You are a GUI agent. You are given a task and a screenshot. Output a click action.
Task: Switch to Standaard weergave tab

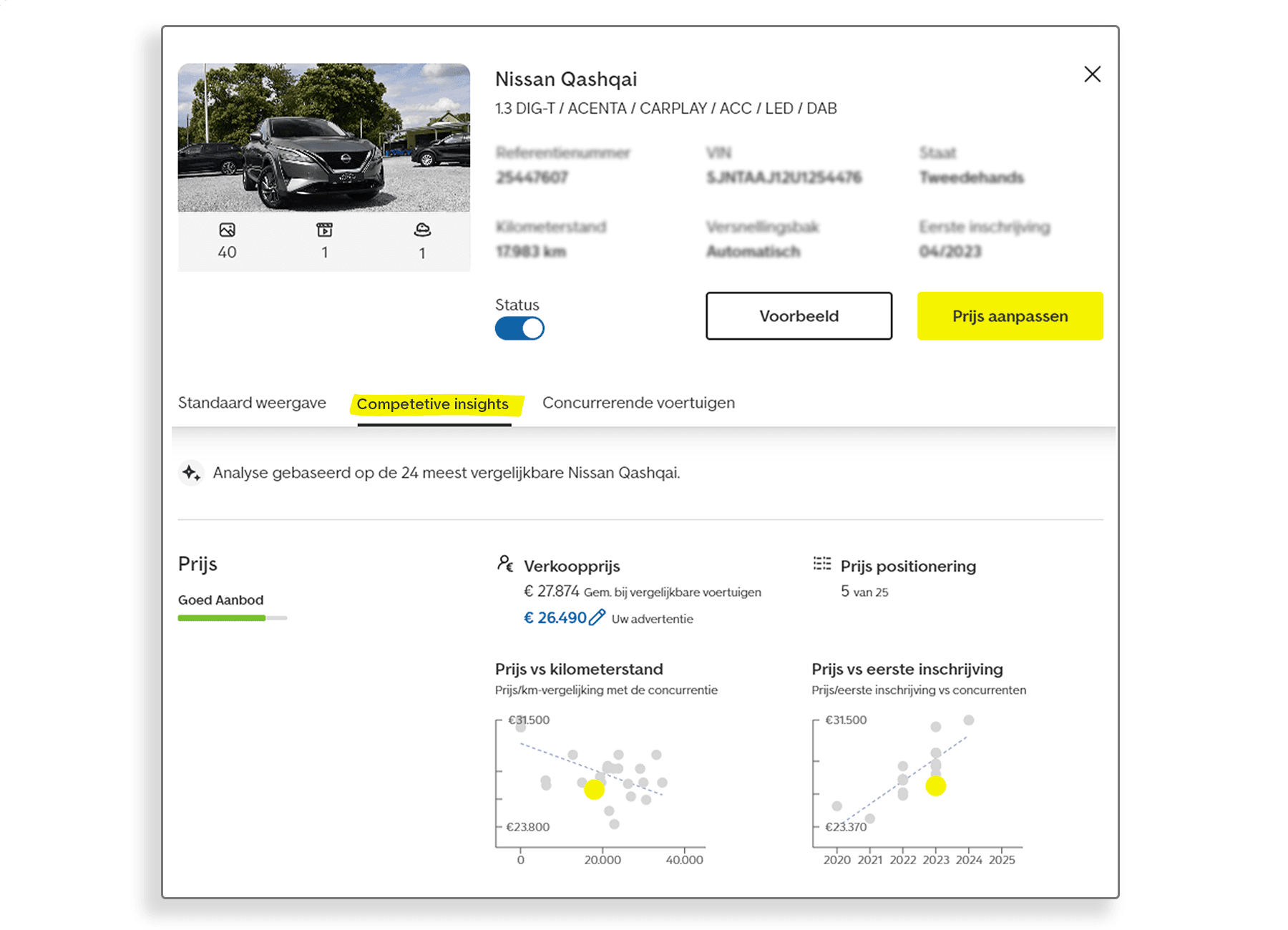pos(252,403)
